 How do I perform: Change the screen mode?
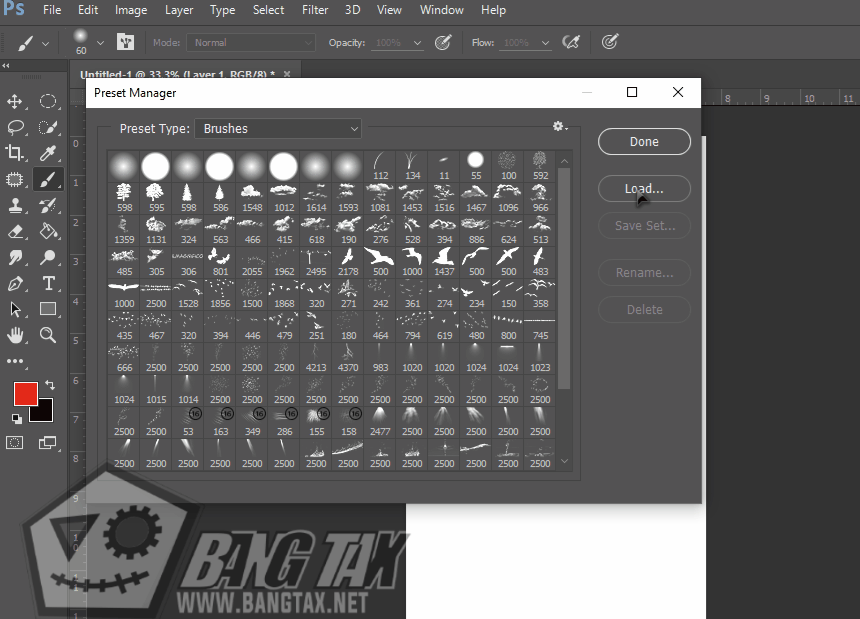coord(47,442)
